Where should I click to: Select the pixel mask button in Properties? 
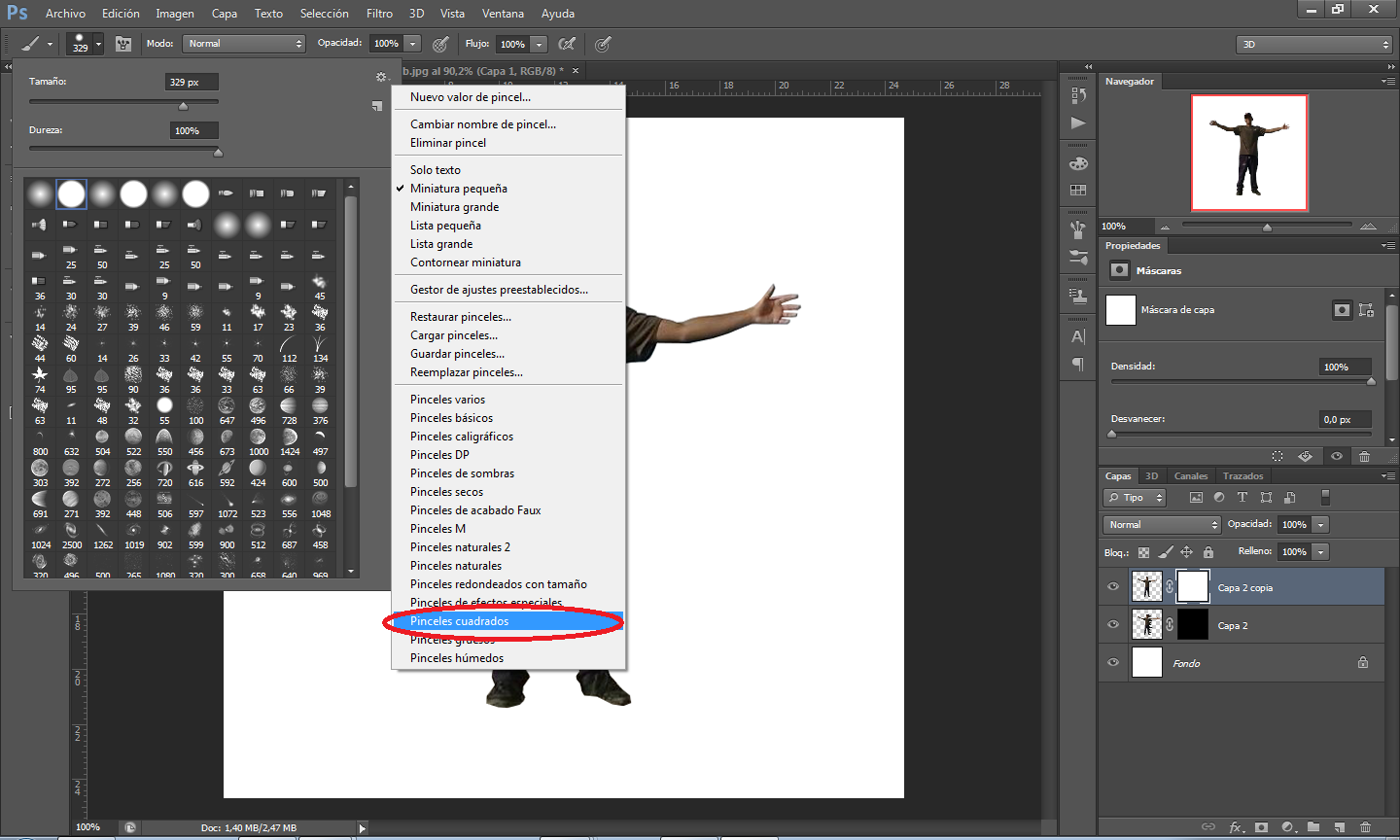coord(1342,310)
